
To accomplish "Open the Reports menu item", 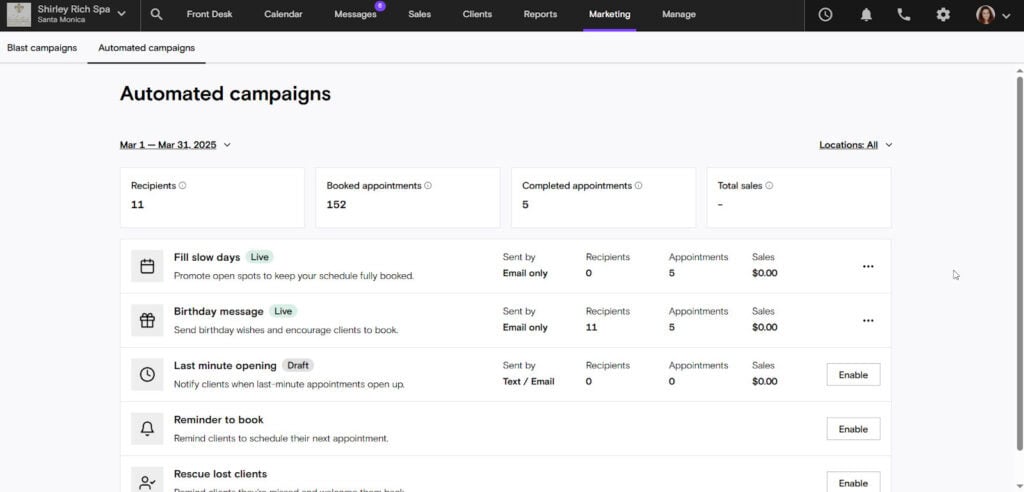I will click(x=540, y=14).
